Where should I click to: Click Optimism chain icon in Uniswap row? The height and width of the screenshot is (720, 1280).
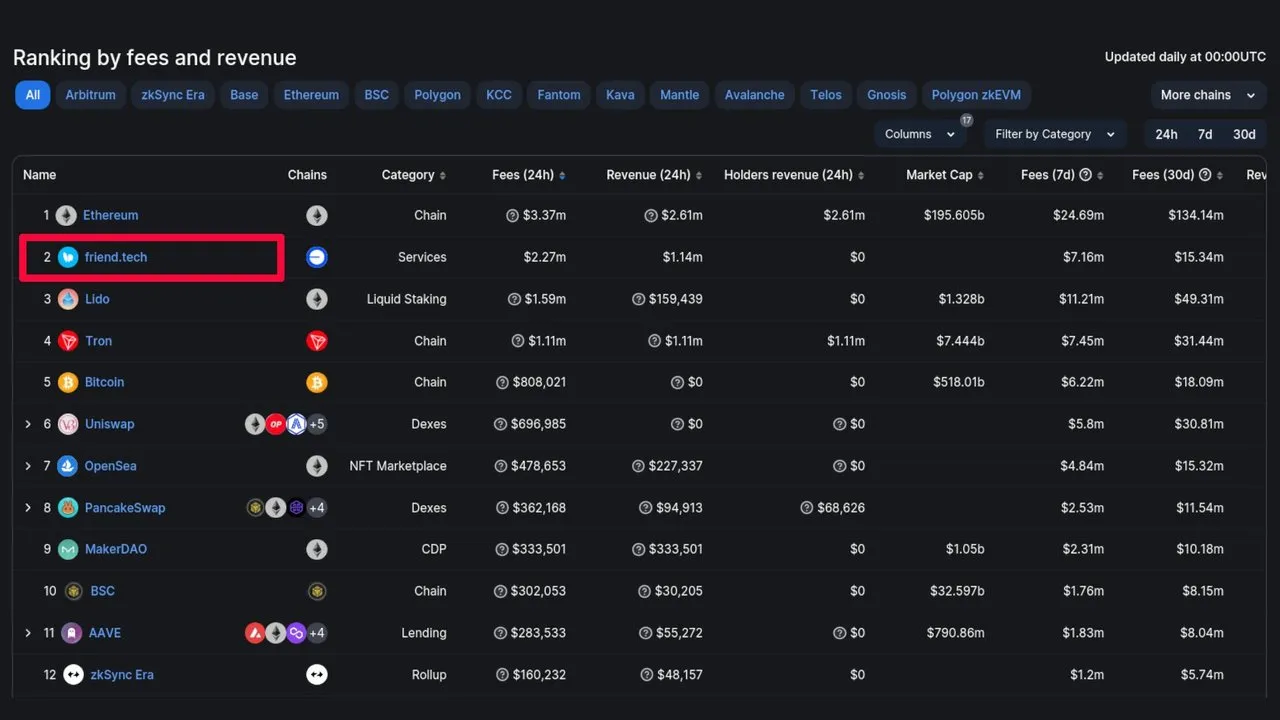pyautogui.click(x=276, y=424)
